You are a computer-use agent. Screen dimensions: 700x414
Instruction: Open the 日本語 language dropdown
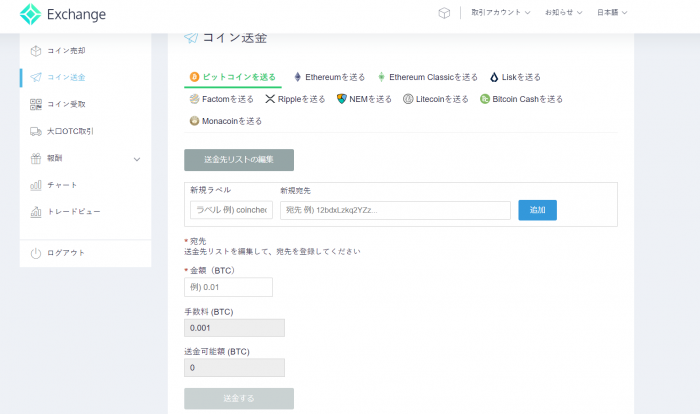(x=612, y=13)
